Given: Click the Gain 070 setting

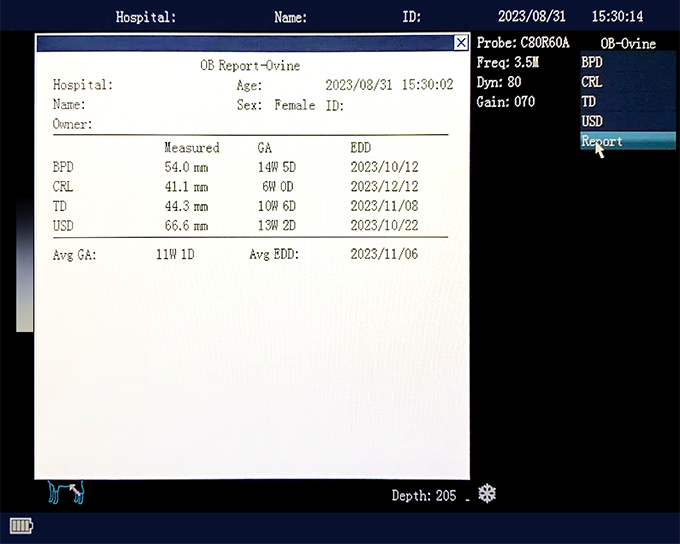Looking at the screenshot, I should 506,102.
